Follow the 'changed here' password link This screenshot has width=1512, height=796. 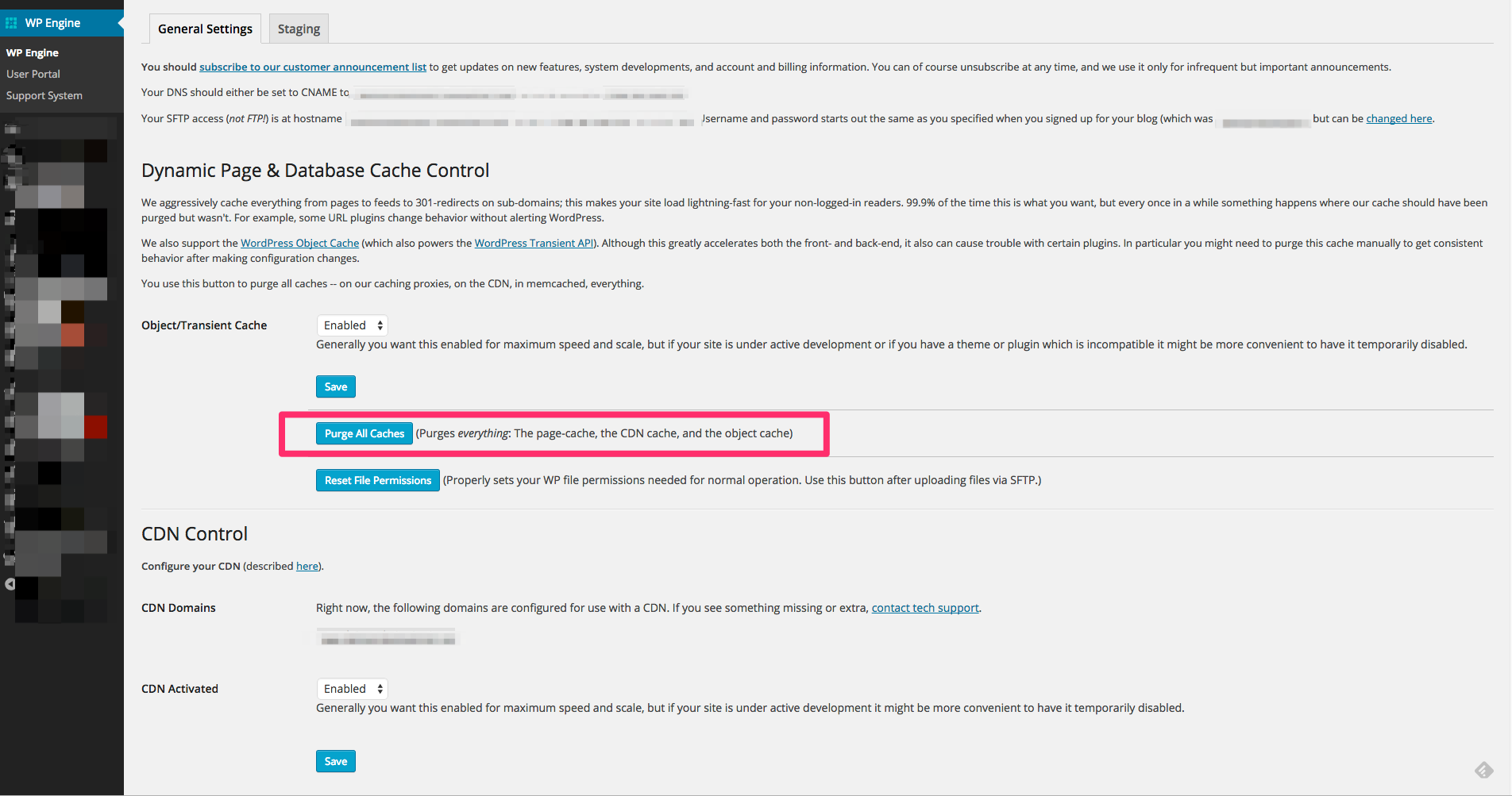pyautogui.click(x=1398, y=119)
